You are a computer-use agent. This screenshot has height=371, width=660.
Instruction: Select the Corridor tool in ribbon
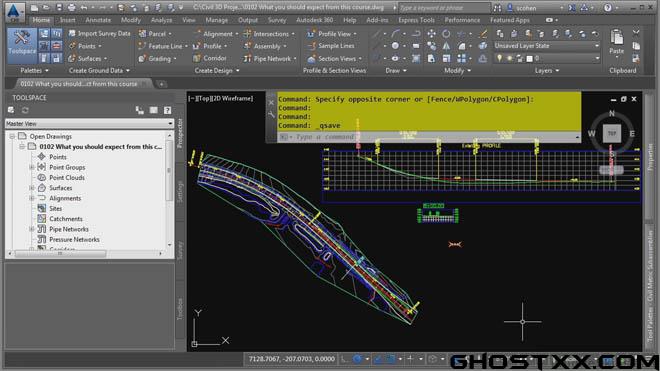pos(210,59)
